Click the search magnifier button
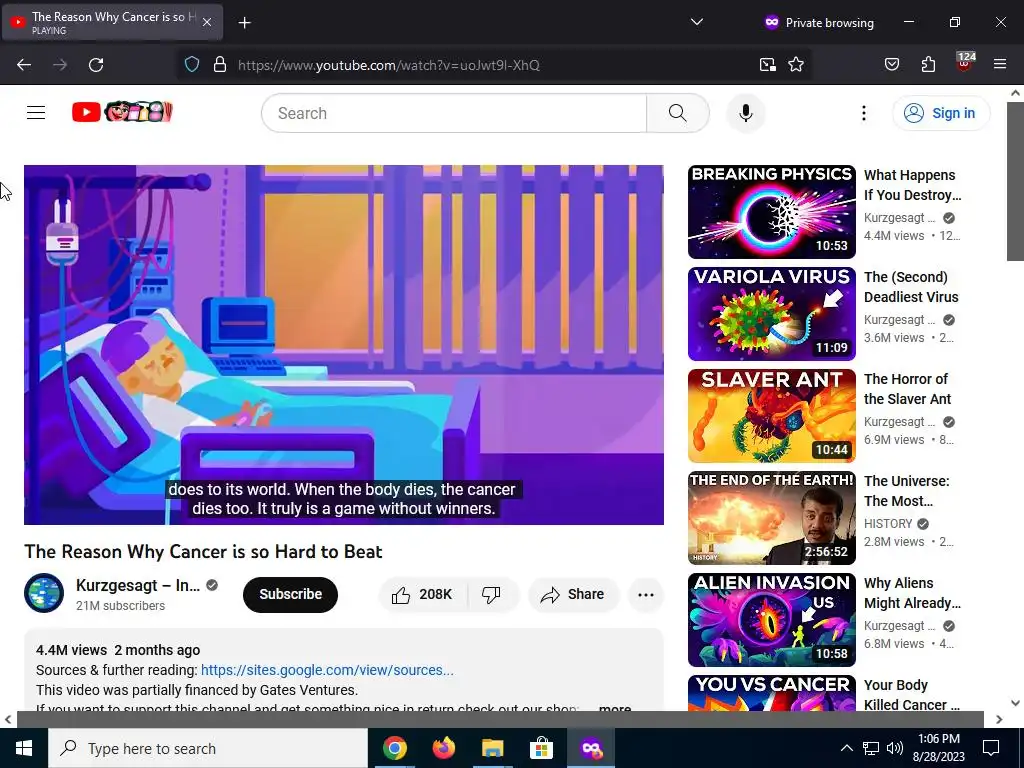Viewport: 1024px width, 768px height. coord(678,113)
